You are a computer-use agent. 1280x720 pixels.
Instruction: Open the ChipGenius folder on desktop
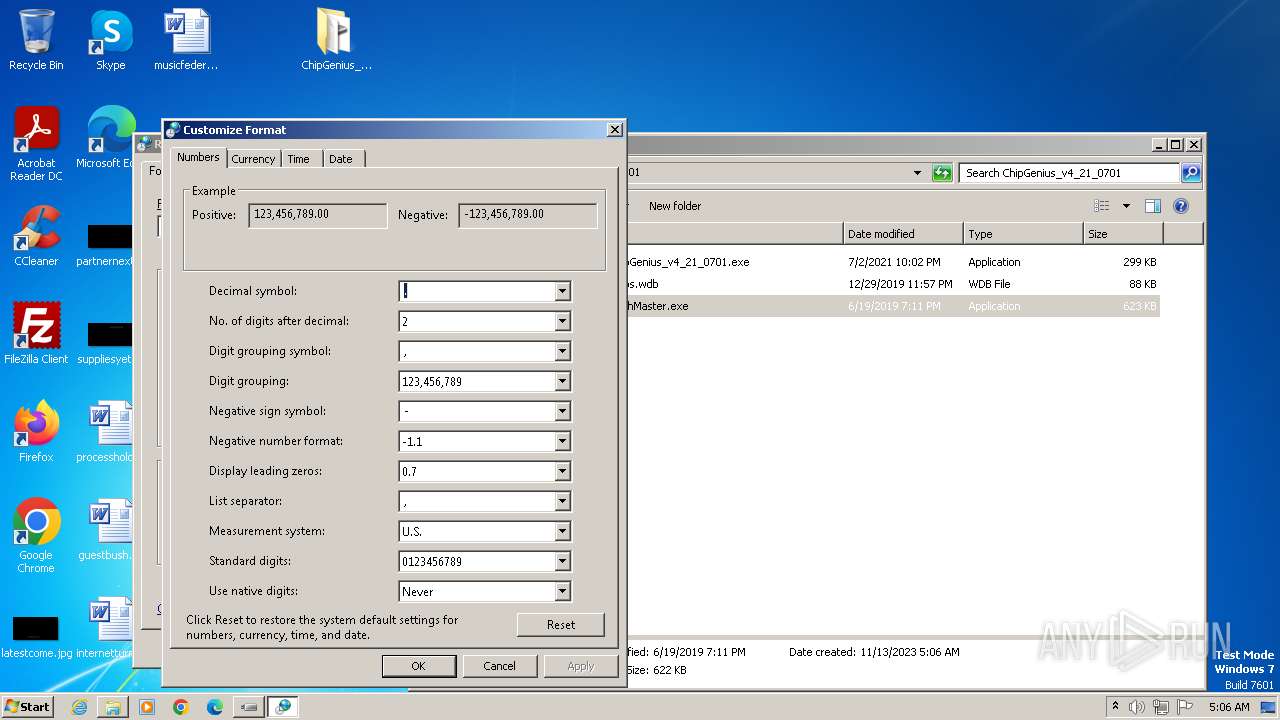point(336,40)
